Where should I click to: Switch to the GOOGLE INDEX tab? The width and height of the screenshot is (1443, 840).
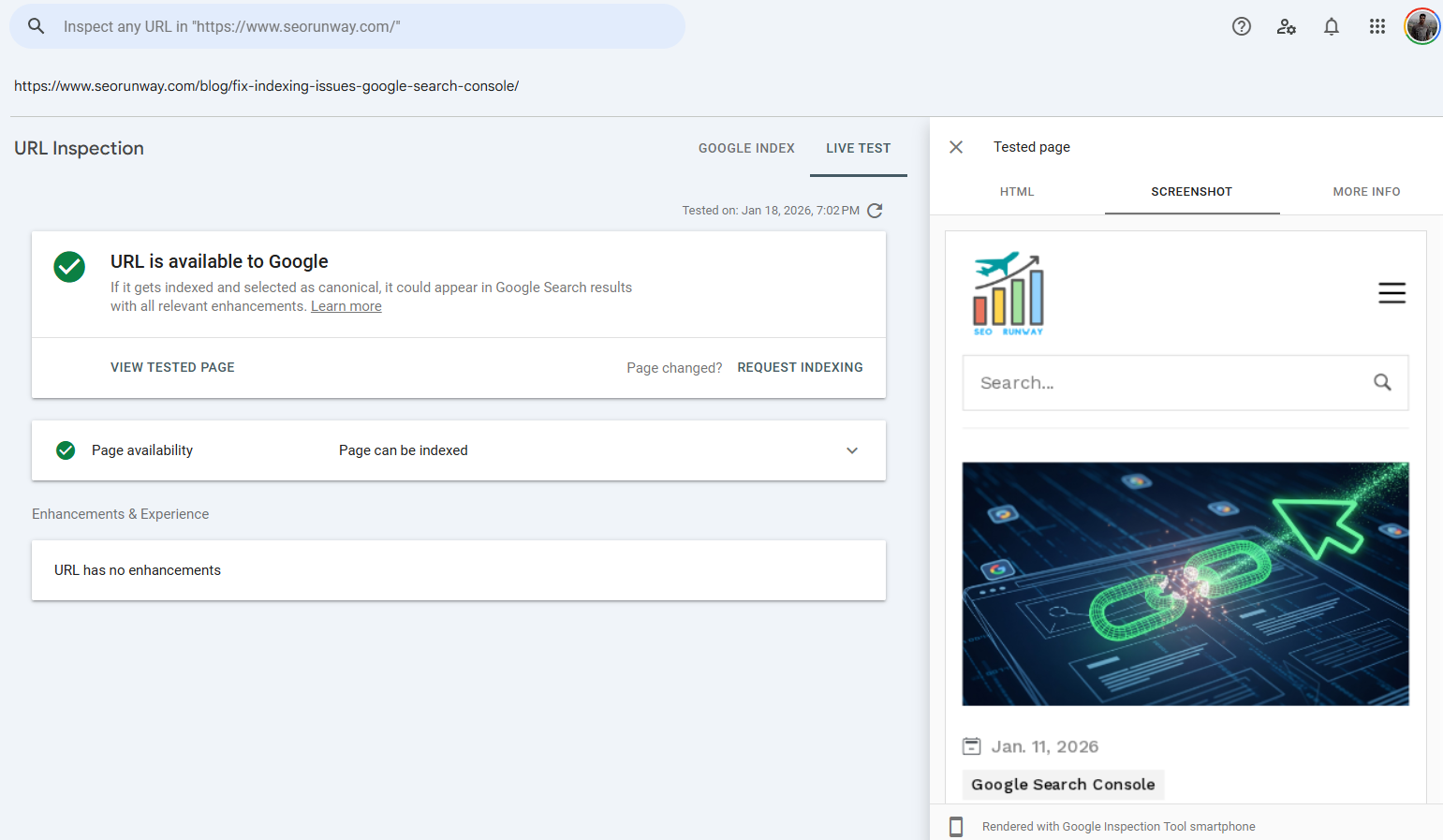[x=745, y=148]
